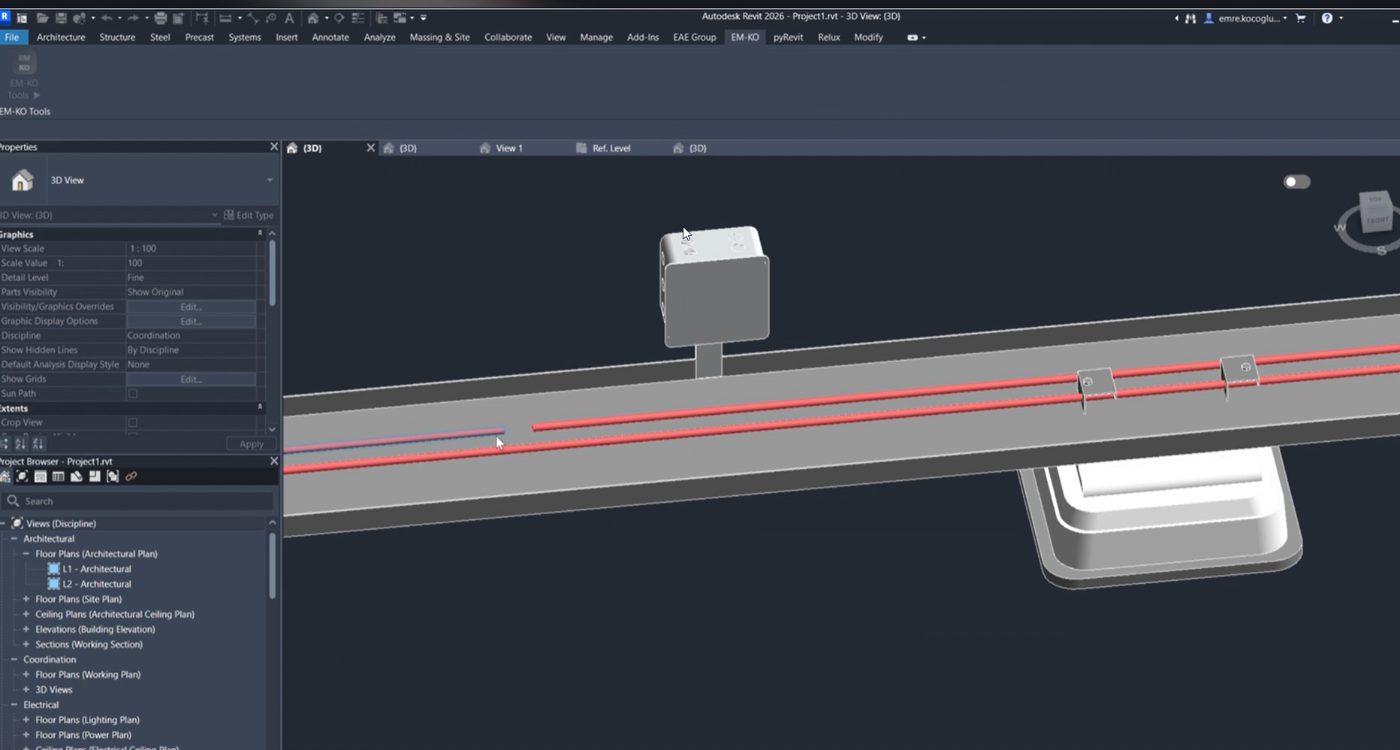1400x750 pixels.
Task: Switch to the Ref. Level view tab
Action: 611,148
